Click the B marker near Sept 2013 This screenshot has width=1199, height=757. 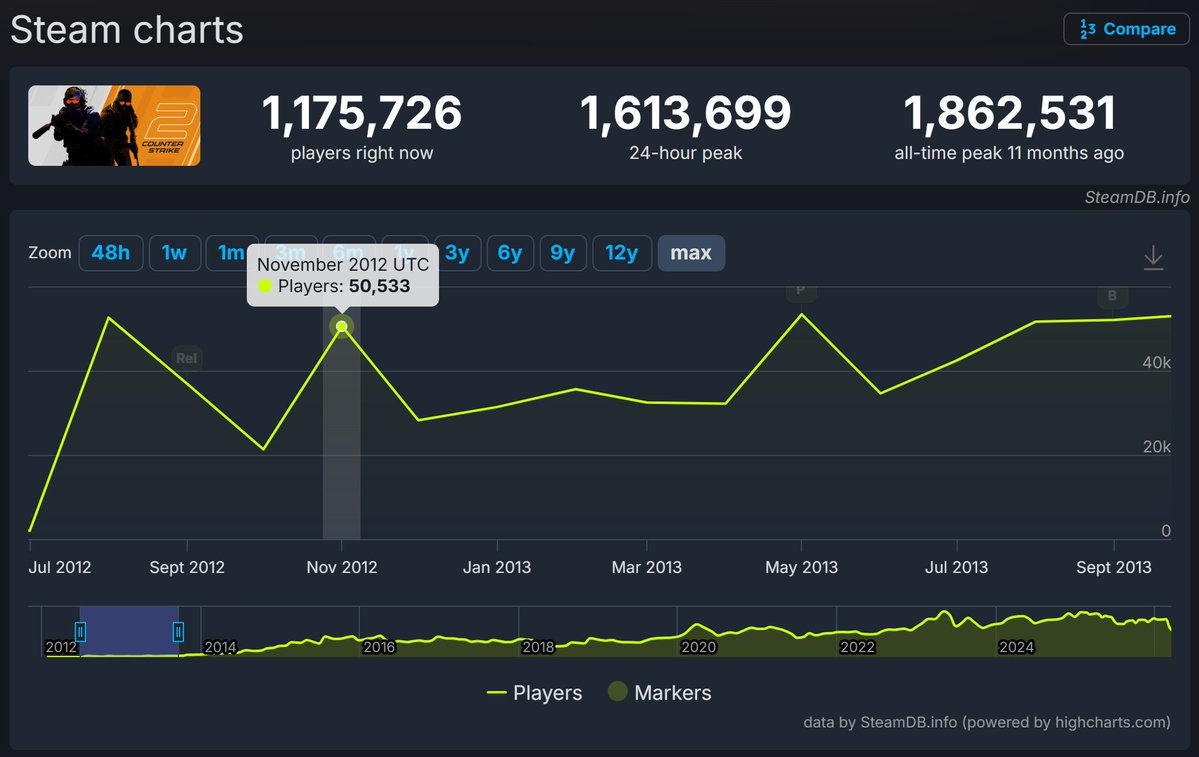tap(1113, 295)
